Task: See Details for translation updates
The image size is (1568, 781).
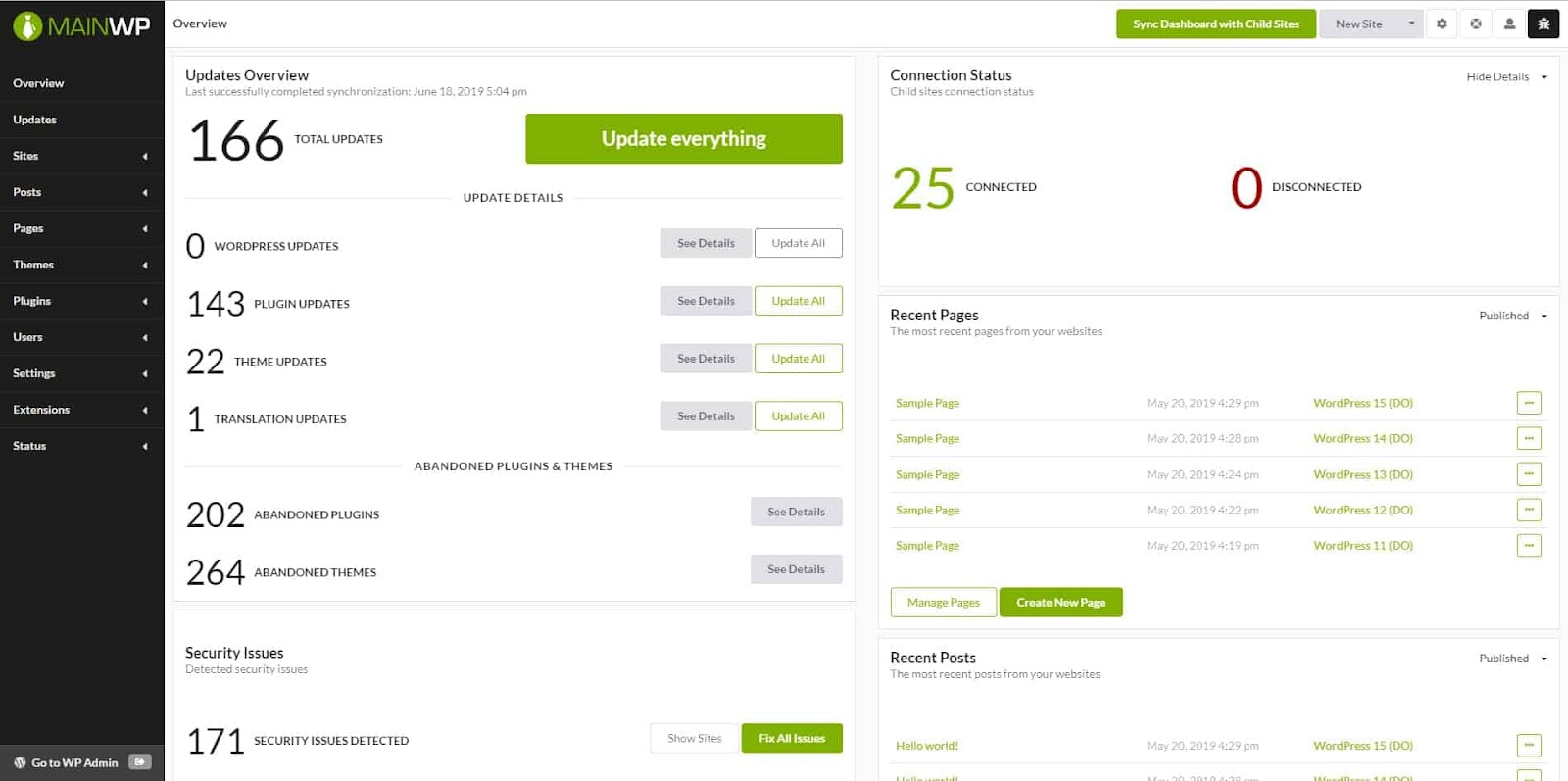Action: click(x=706, y=416)
